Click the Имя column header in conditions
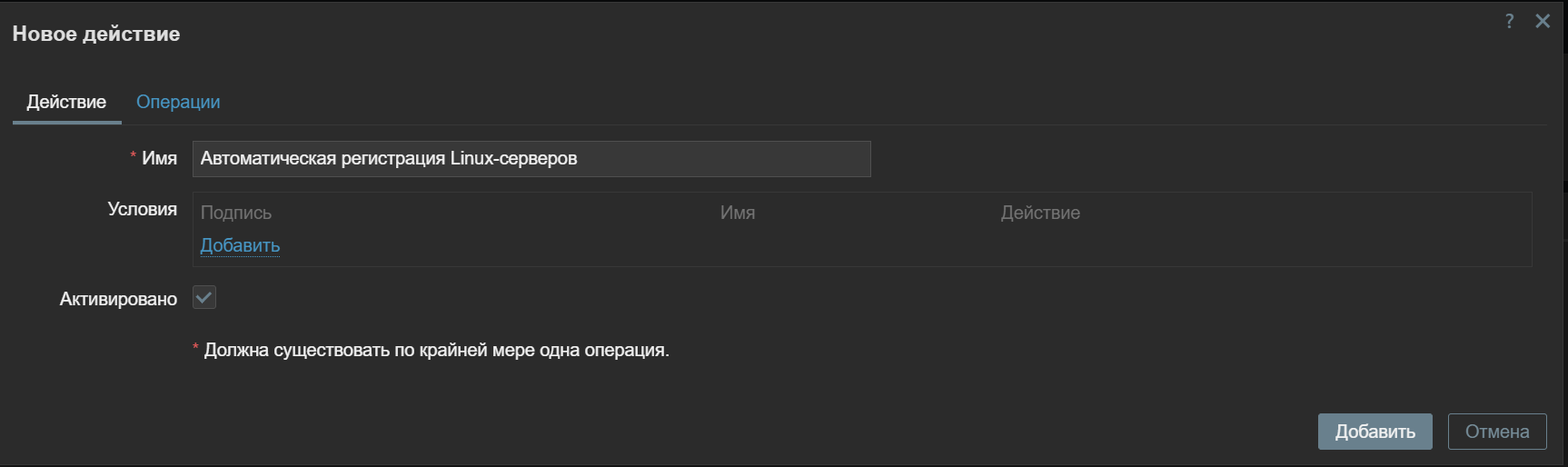This screenshot has width=1568, height=467. point(737,213)
